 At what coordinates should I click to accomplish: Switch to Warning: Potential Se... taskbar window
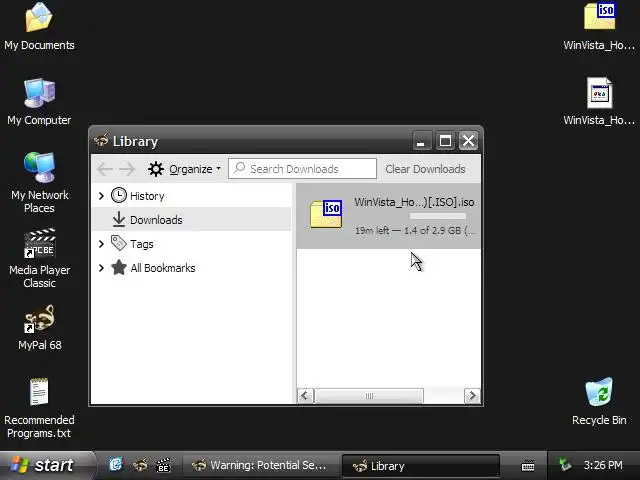pos(260,465)
